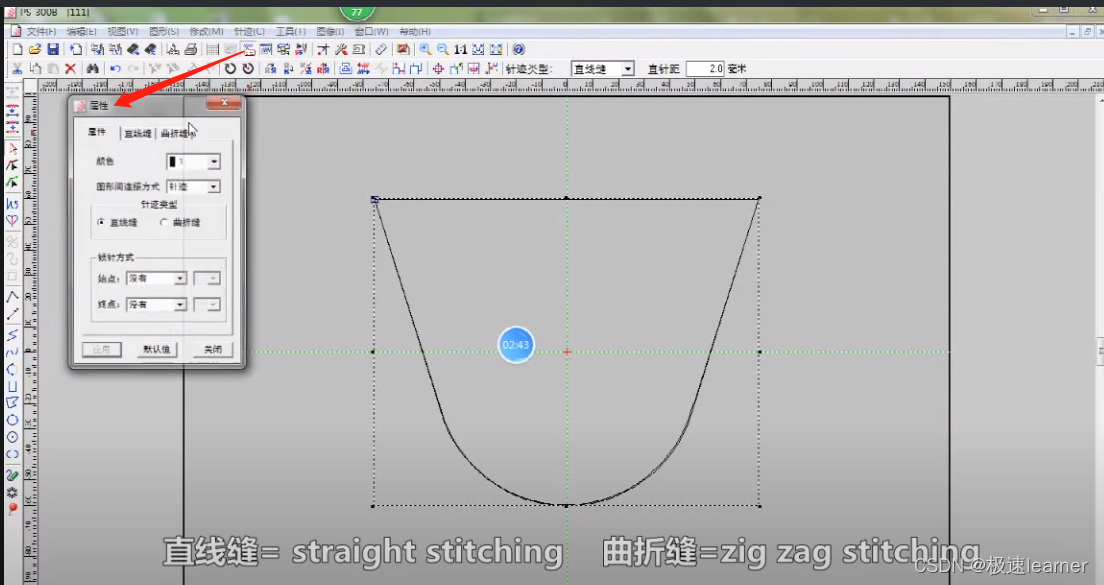1104x585 pixels.
Task: Click the zoom to fit icon after 1:1
Action: click(x=478, y=49)
